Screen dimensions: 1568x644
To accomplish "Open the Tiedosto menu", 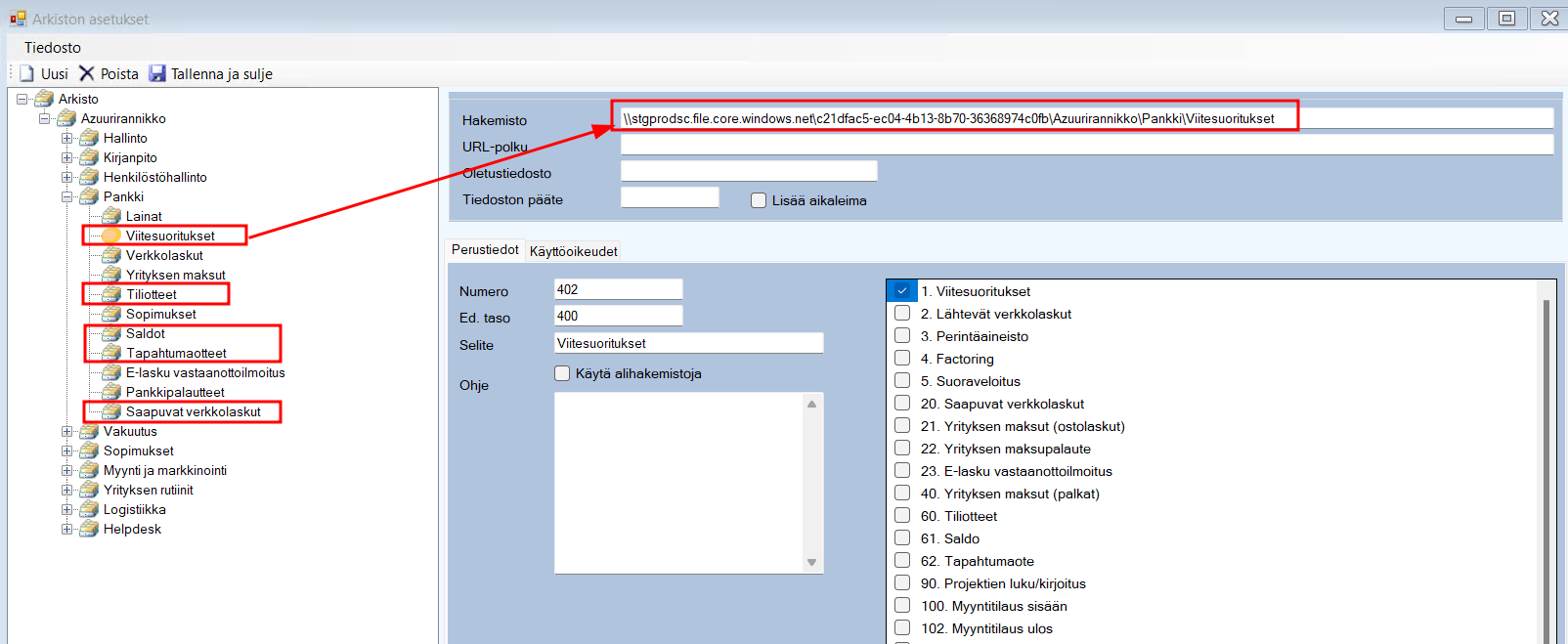I will pos(53,48).
